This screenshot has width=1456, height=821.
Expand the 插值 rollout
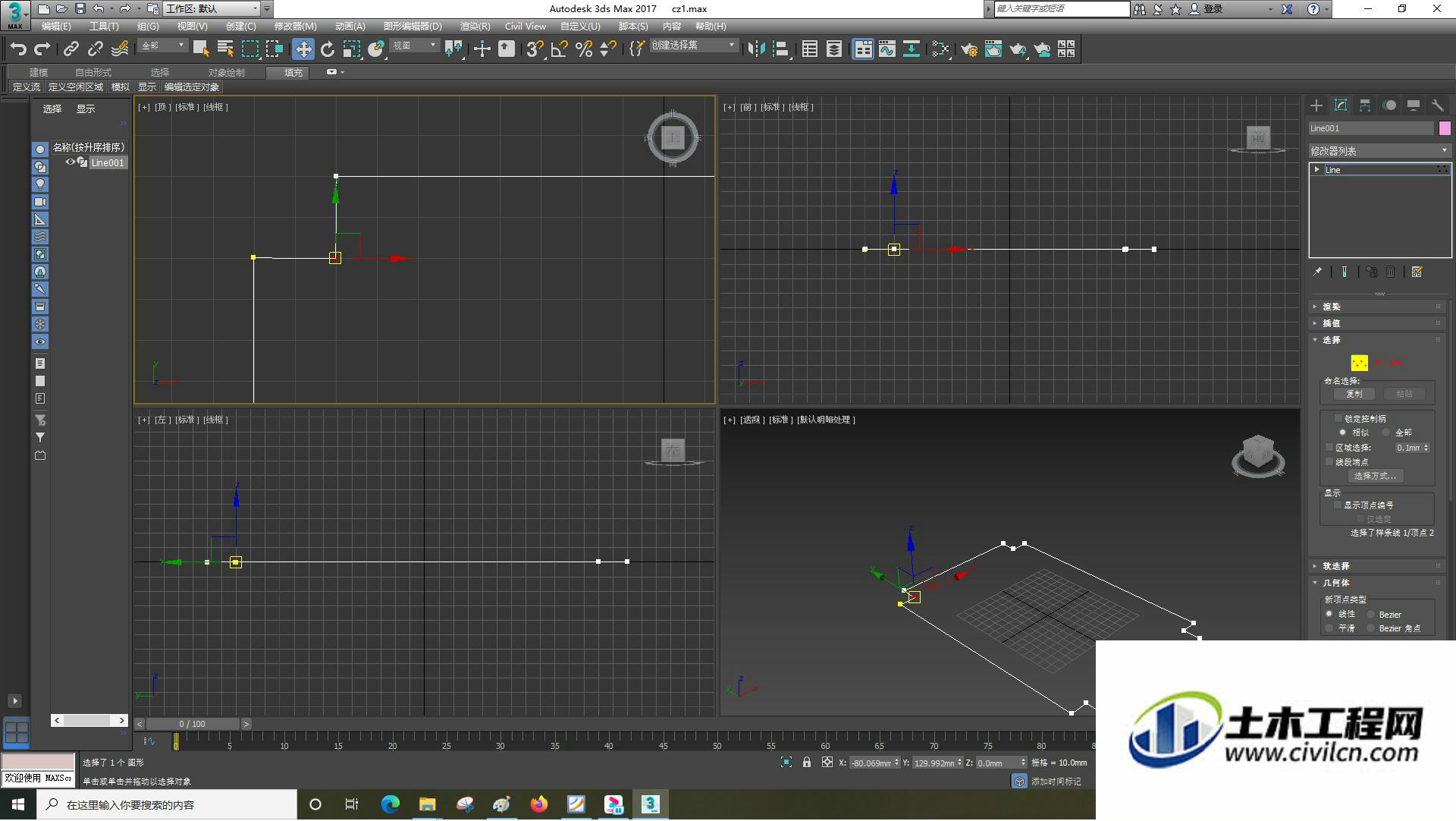(x=1379, y=323)
